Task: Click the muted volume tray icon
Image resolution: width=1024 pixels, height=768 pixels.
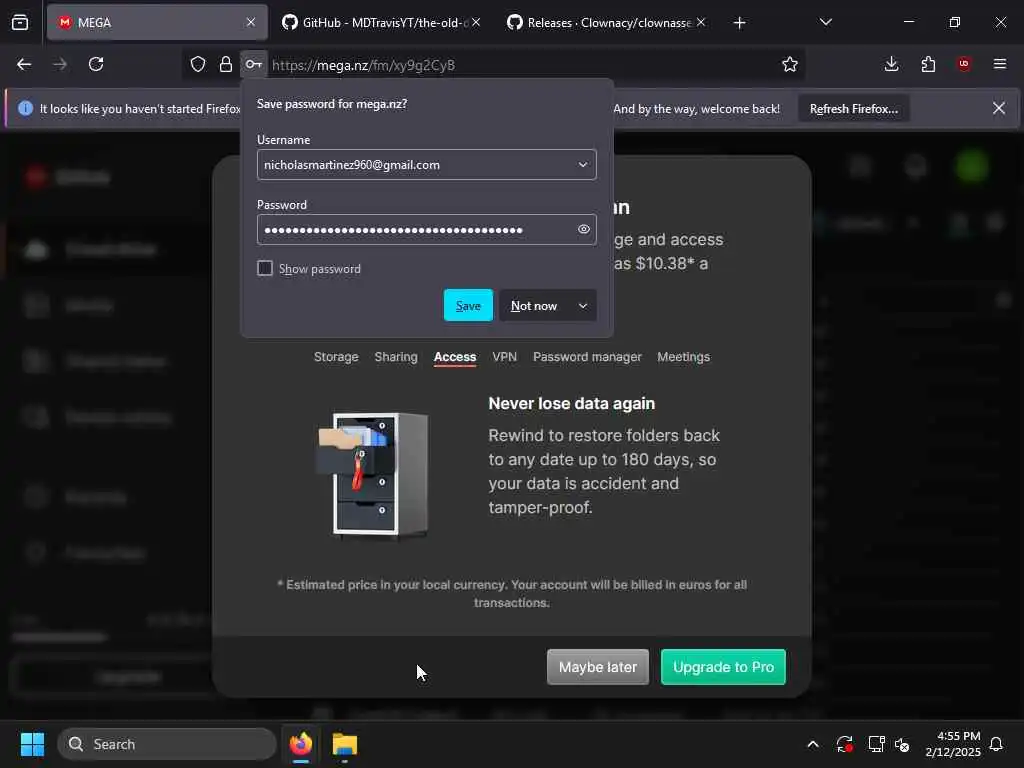Action: 902,744
